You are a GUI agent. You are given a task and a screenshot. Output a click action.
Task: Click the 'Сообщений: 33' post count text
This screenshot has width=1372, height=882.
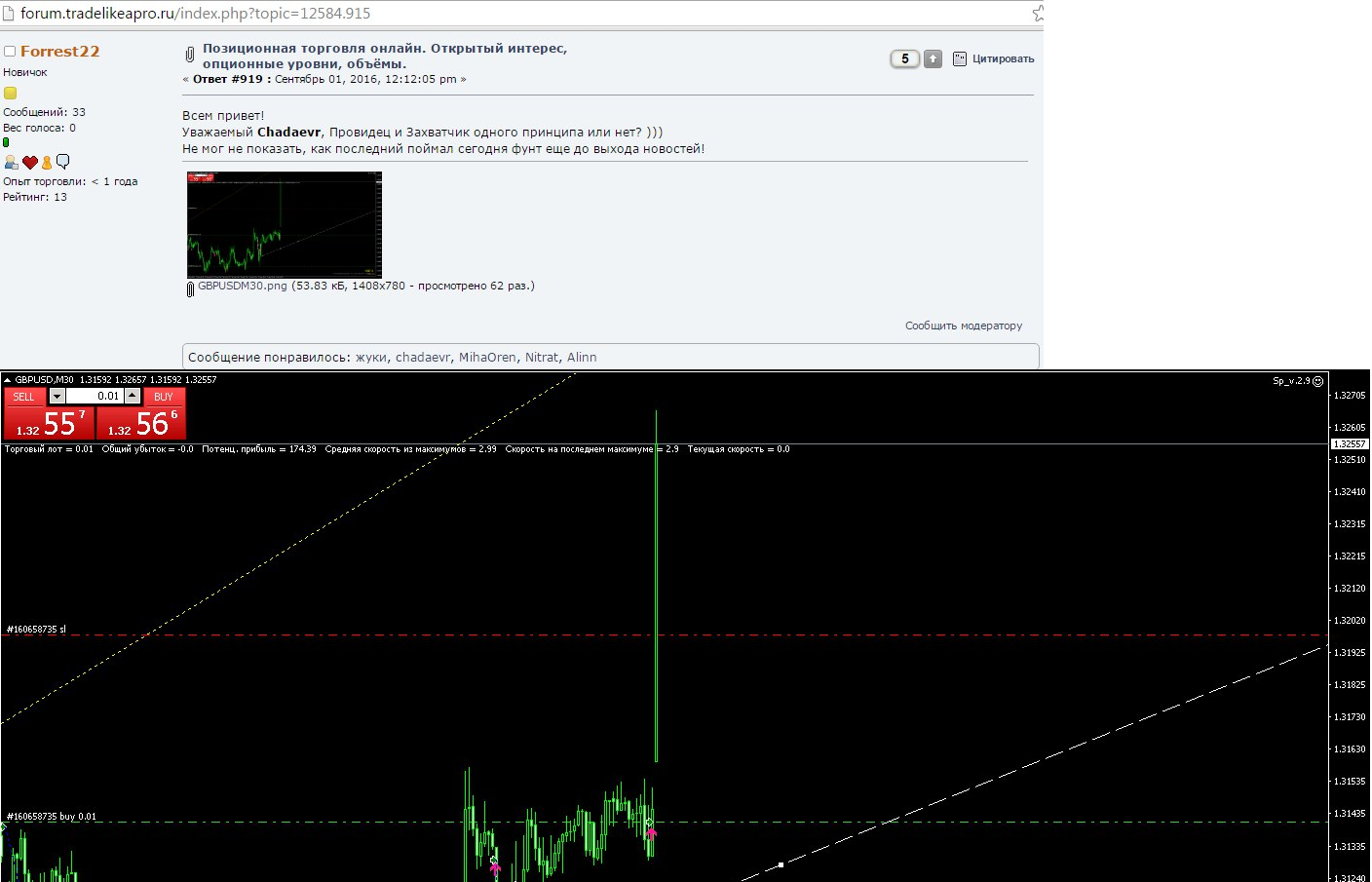click(44, 112)
